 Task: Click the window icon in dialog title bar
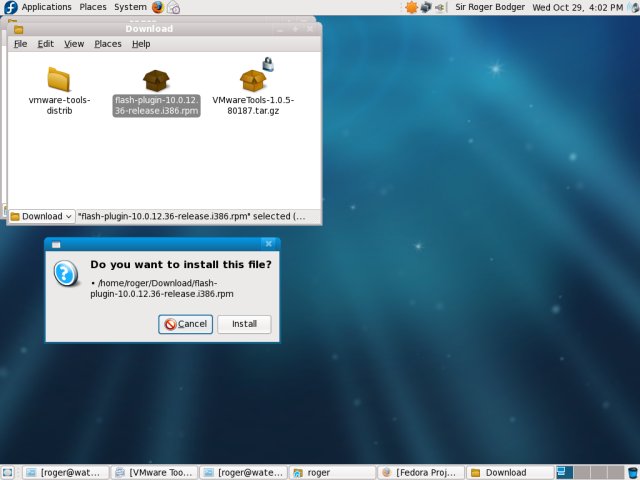coord(56,244)
